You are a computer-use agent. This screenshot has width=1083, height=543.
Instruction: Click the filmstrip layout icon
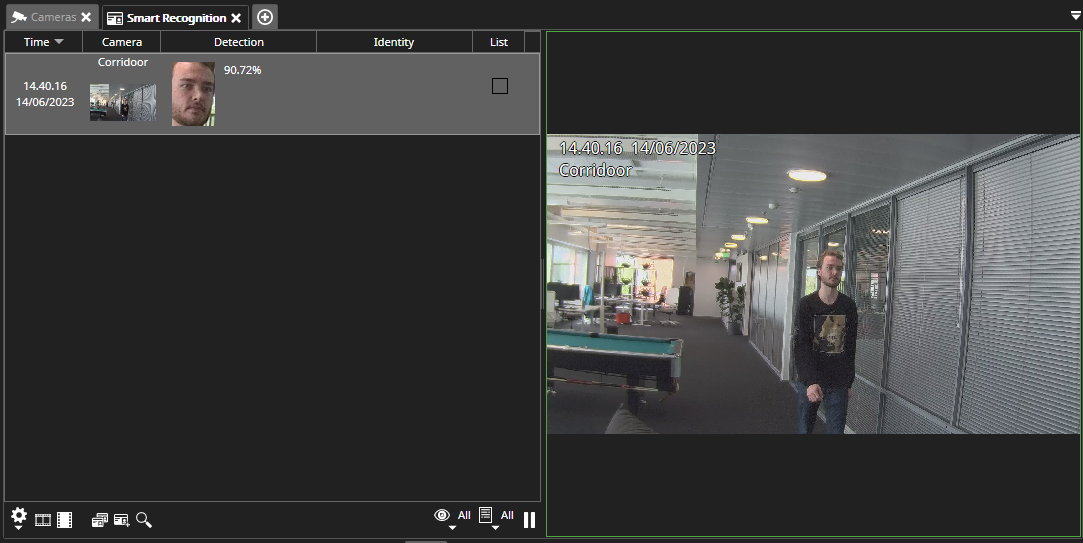43,520
